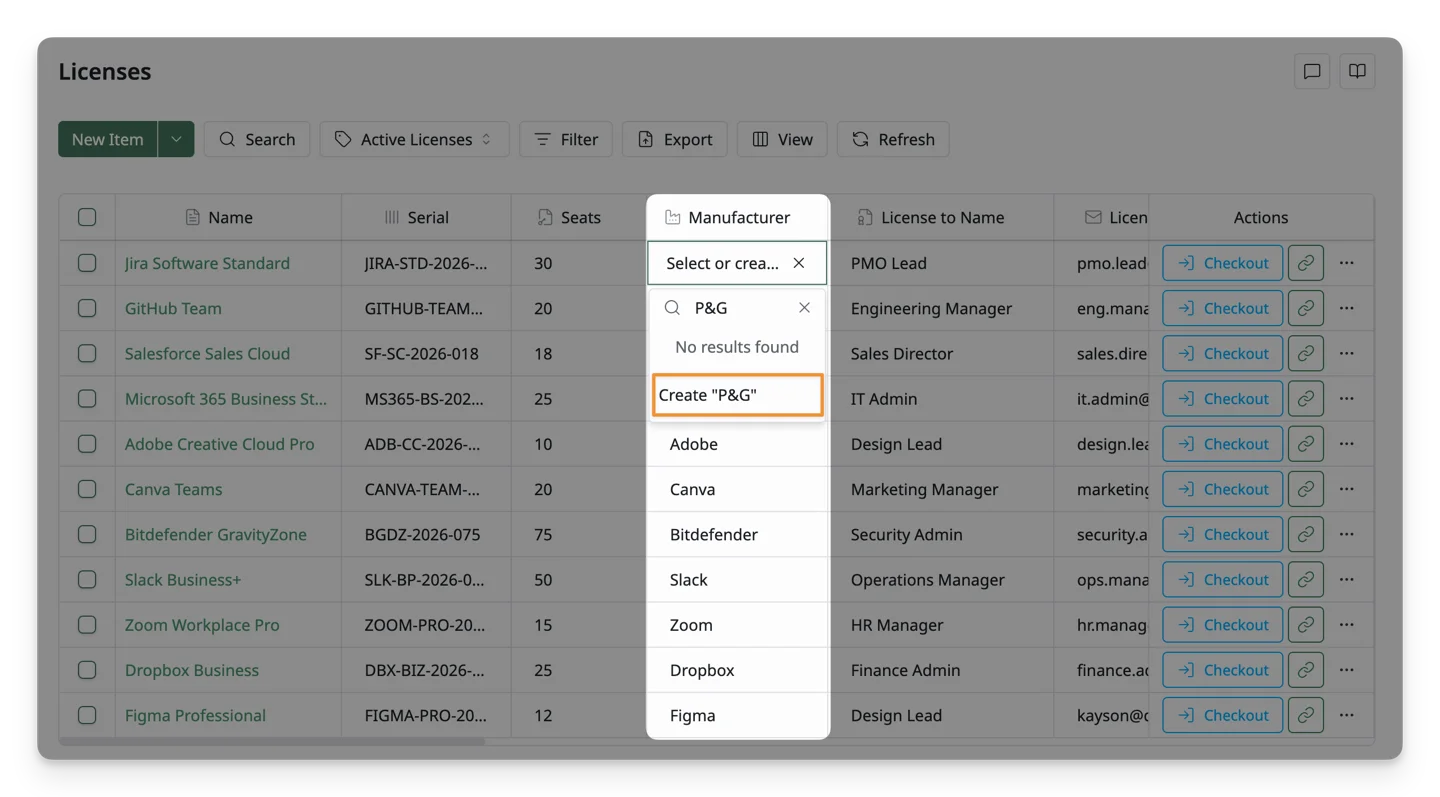
Task: Check the Canva Teams row
Action: [x=87, y=489]
